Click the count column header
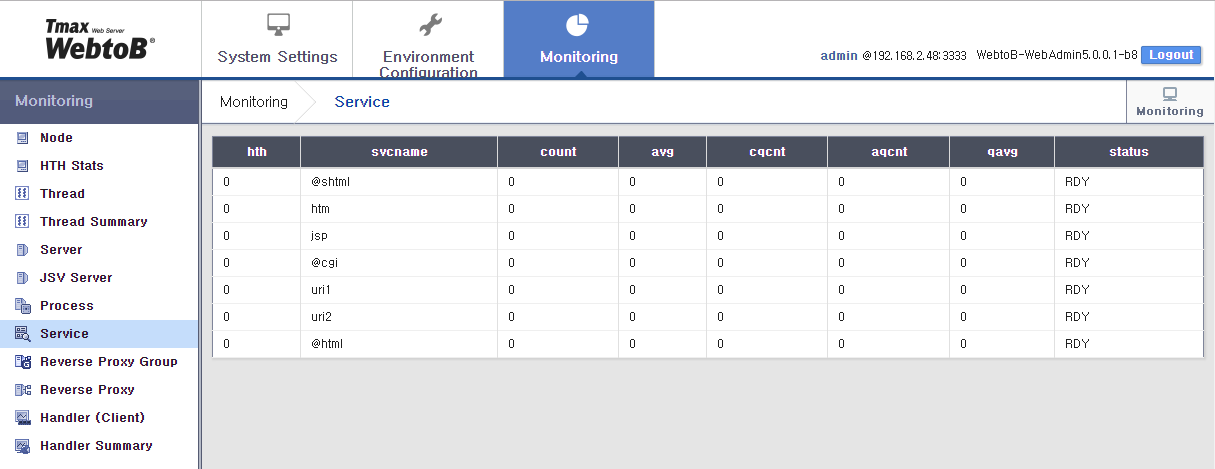This screenshot has height=469, width=1215. click(558, 152)
